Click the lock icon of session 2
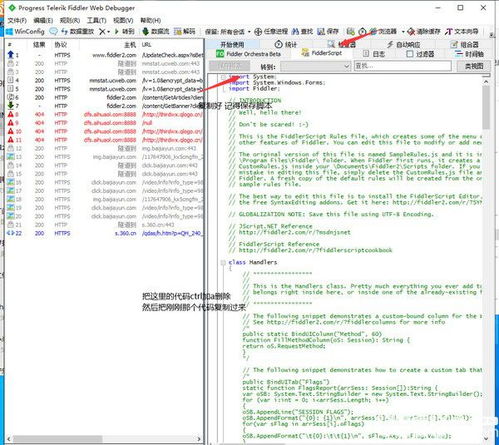Screen dimensions: 499x445 10,63
